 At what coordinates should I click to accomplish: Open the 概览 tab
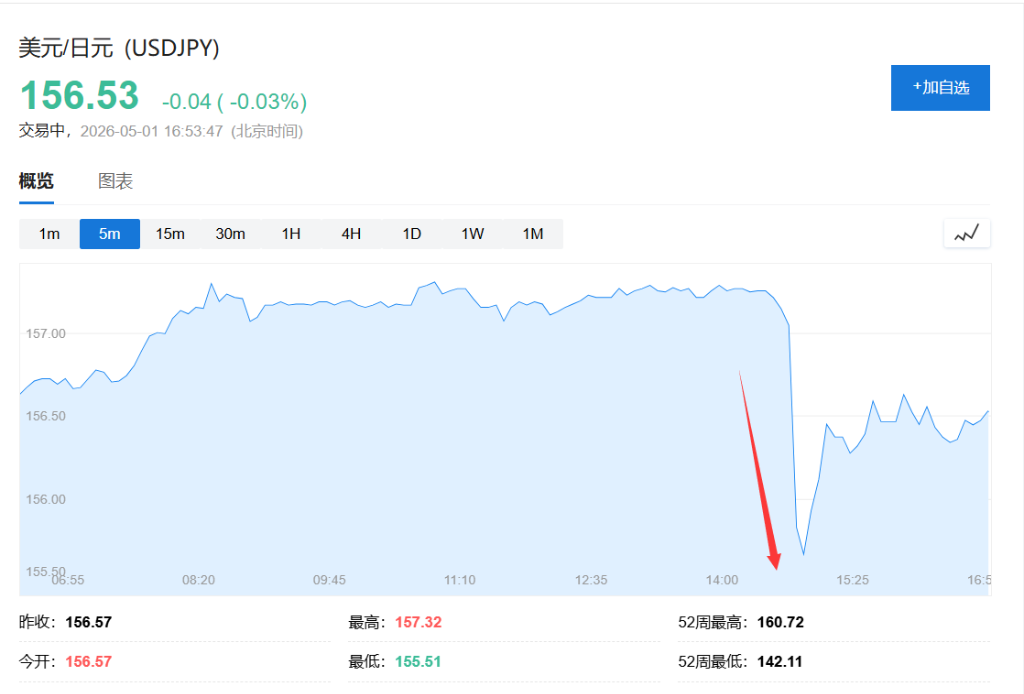(x=36, y=181)
